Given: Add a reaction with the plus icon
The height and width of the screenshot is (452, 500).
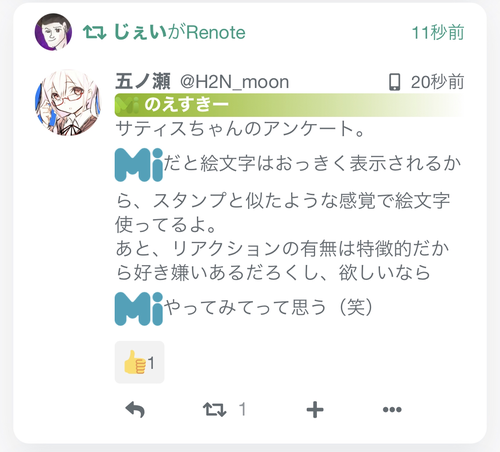Looking at the screenshot, I should (x=315, y=410).
